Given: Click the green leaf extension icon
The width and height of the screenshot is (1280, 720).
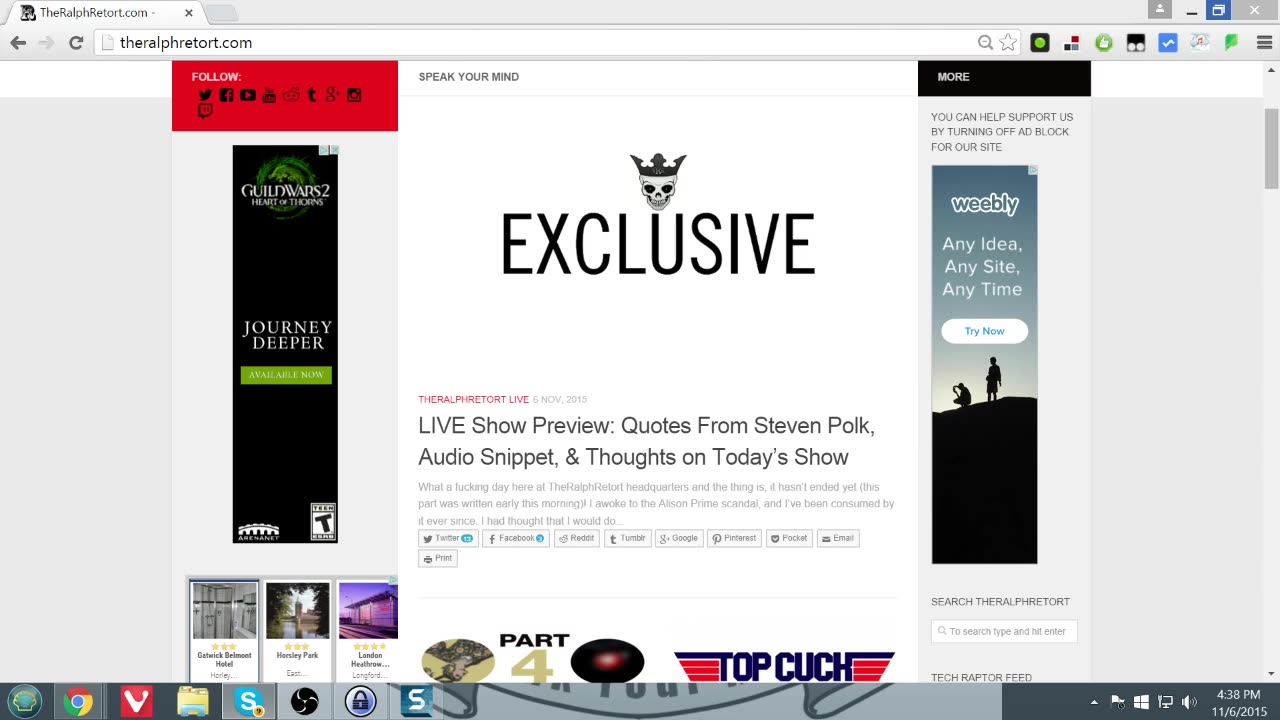Looking at the screenshot, I should click(1232, 43).
